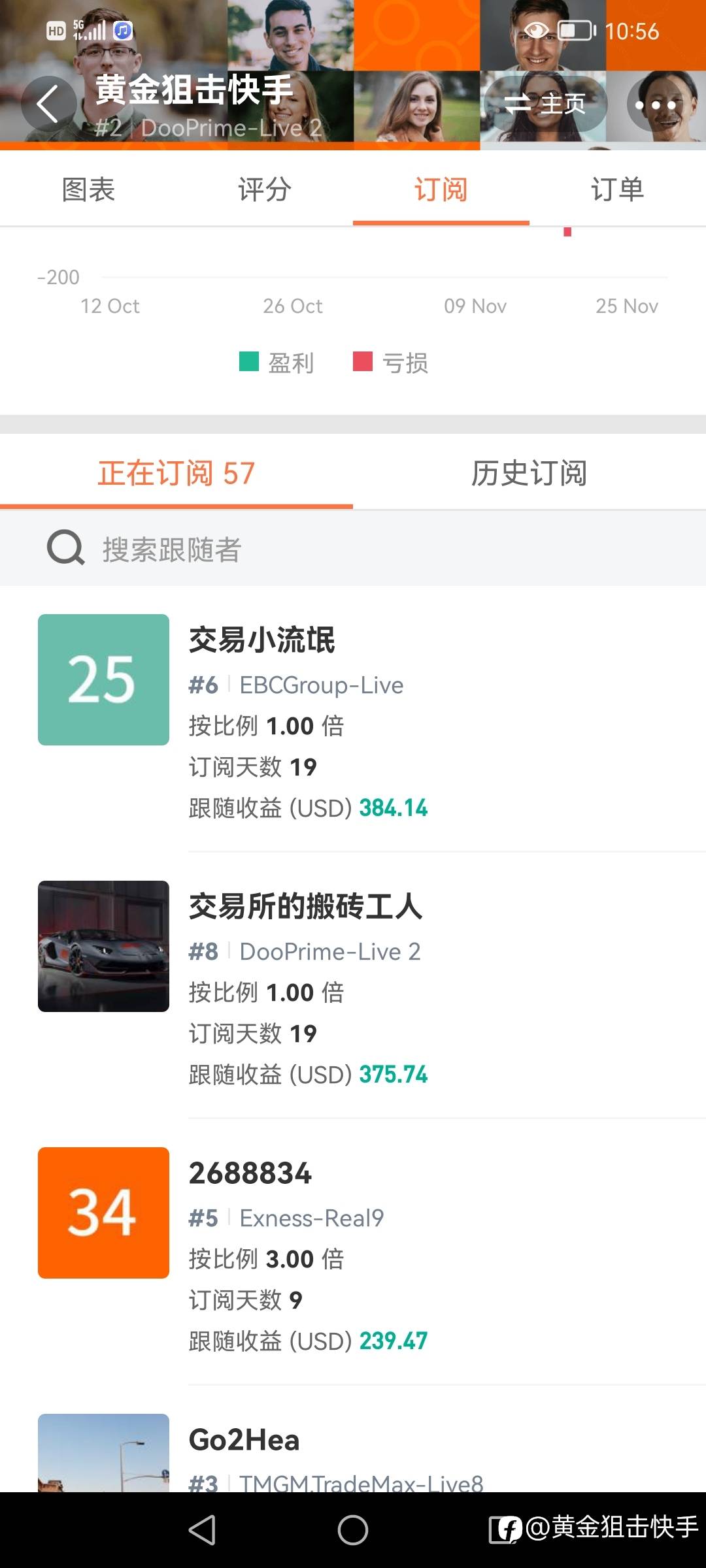Viewport: 706px width, 1568px height.
Task: Open the three-dot more options menu
Action: click(655, 105)
